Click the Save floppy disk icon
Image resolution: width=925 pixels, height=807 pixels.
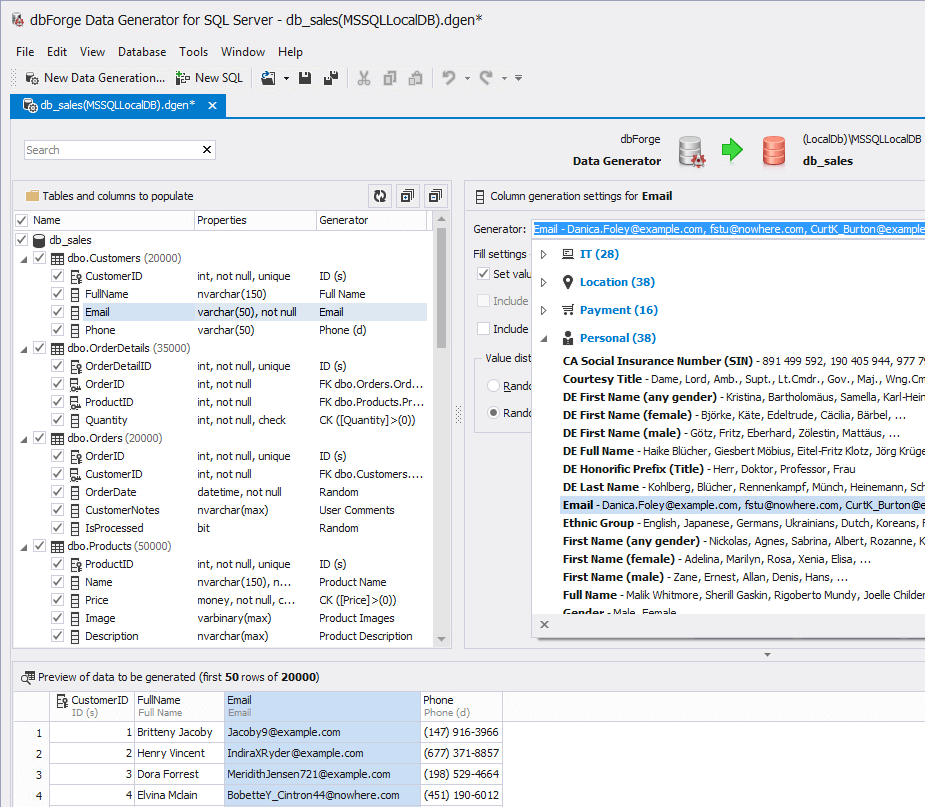click(x=305, y=78)
